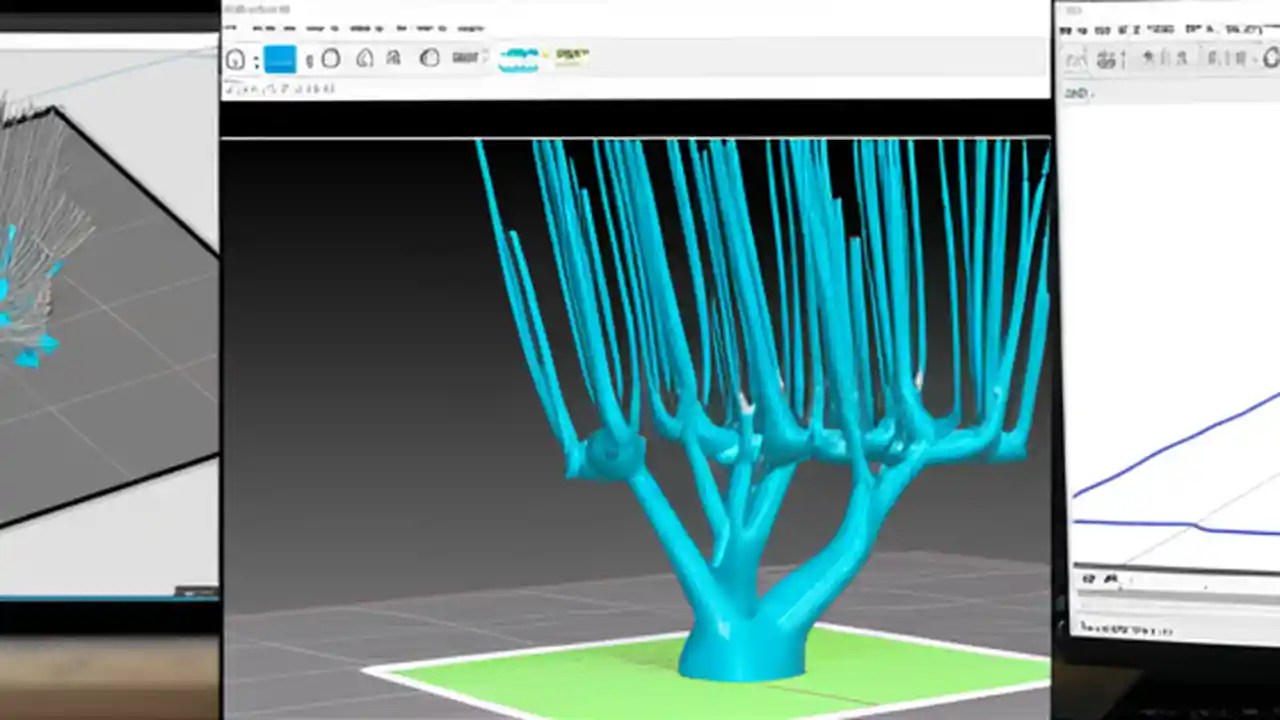
Task: Toggle the highlighted blue tool button in the toolbar
Action: click(280, 58)
